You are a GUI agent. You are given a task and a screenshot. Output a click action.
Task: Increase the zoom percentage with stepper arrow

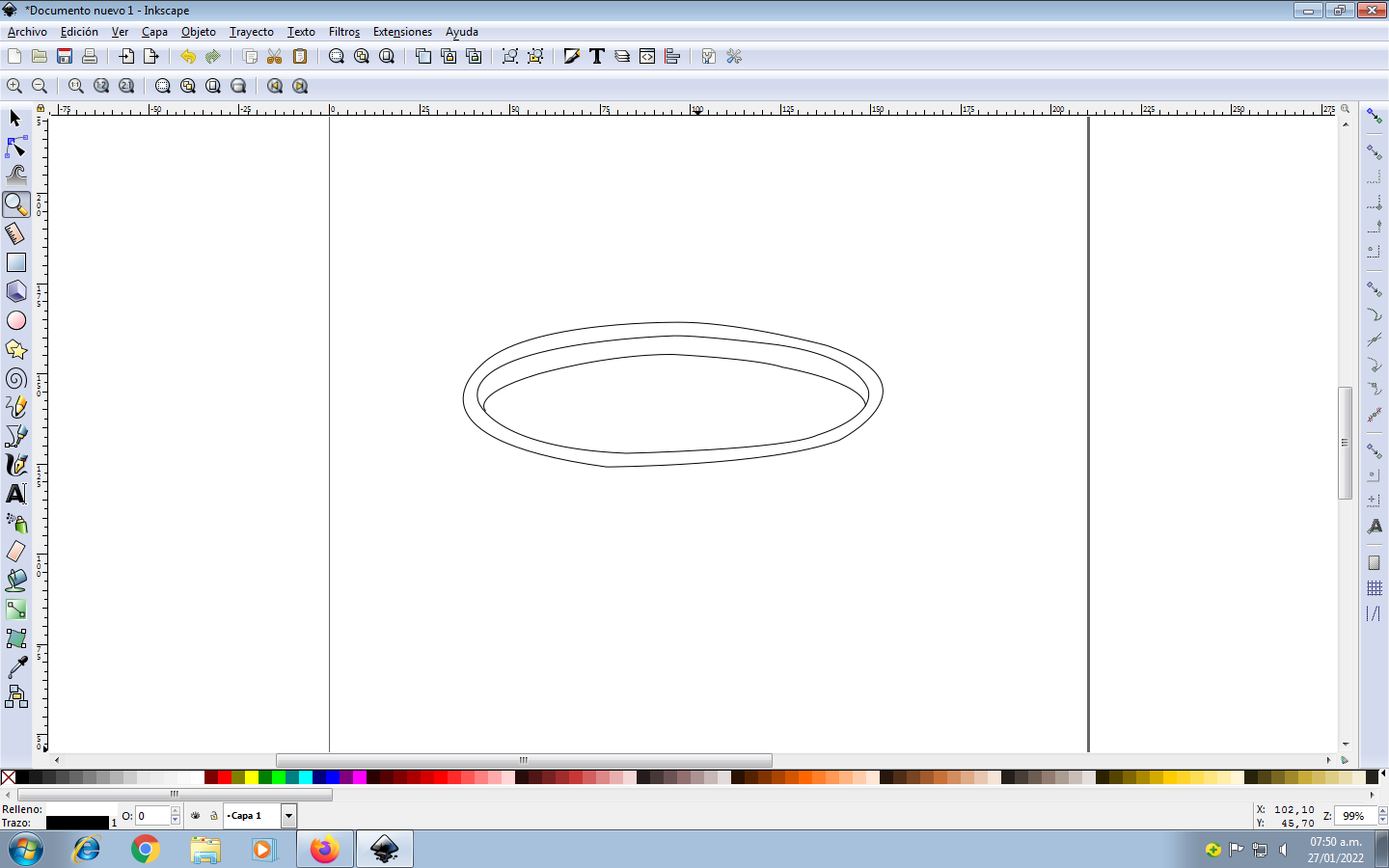[x=1382, y=811]
